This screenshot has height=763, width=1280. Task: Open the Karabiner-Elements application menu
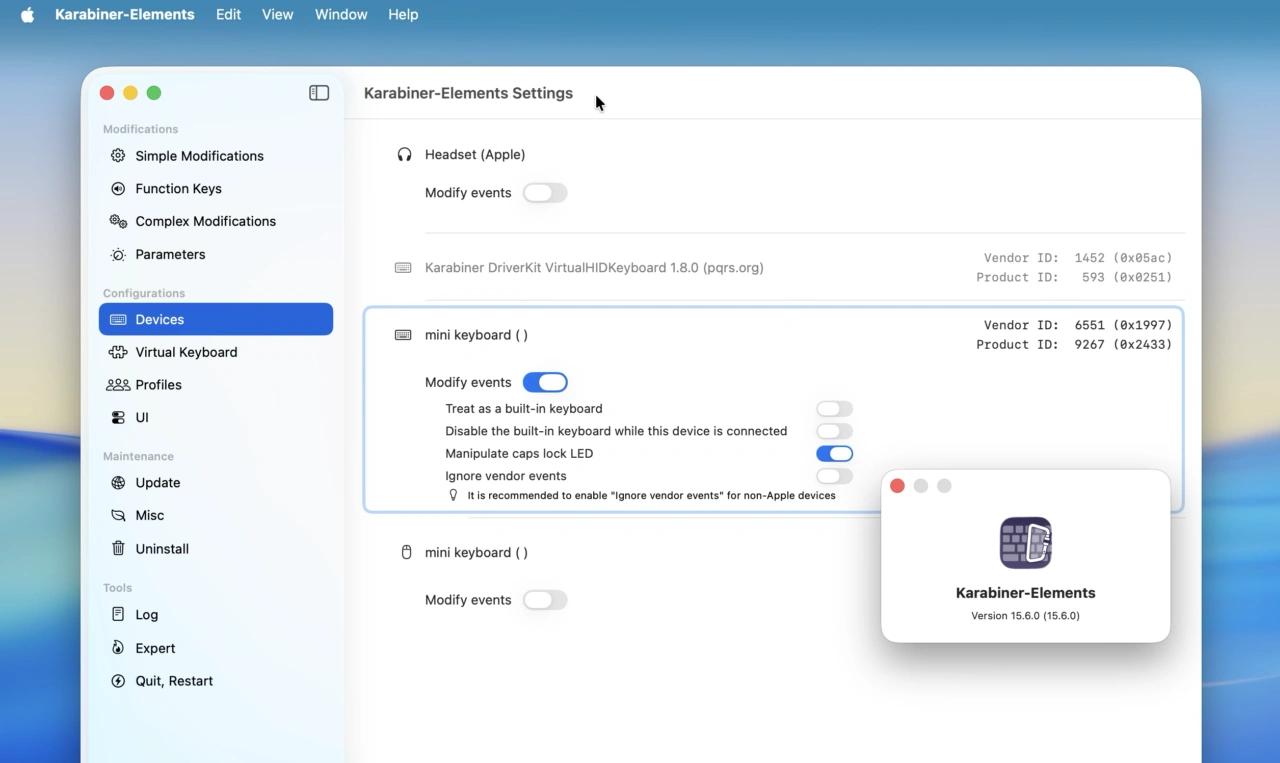(124, 14)
